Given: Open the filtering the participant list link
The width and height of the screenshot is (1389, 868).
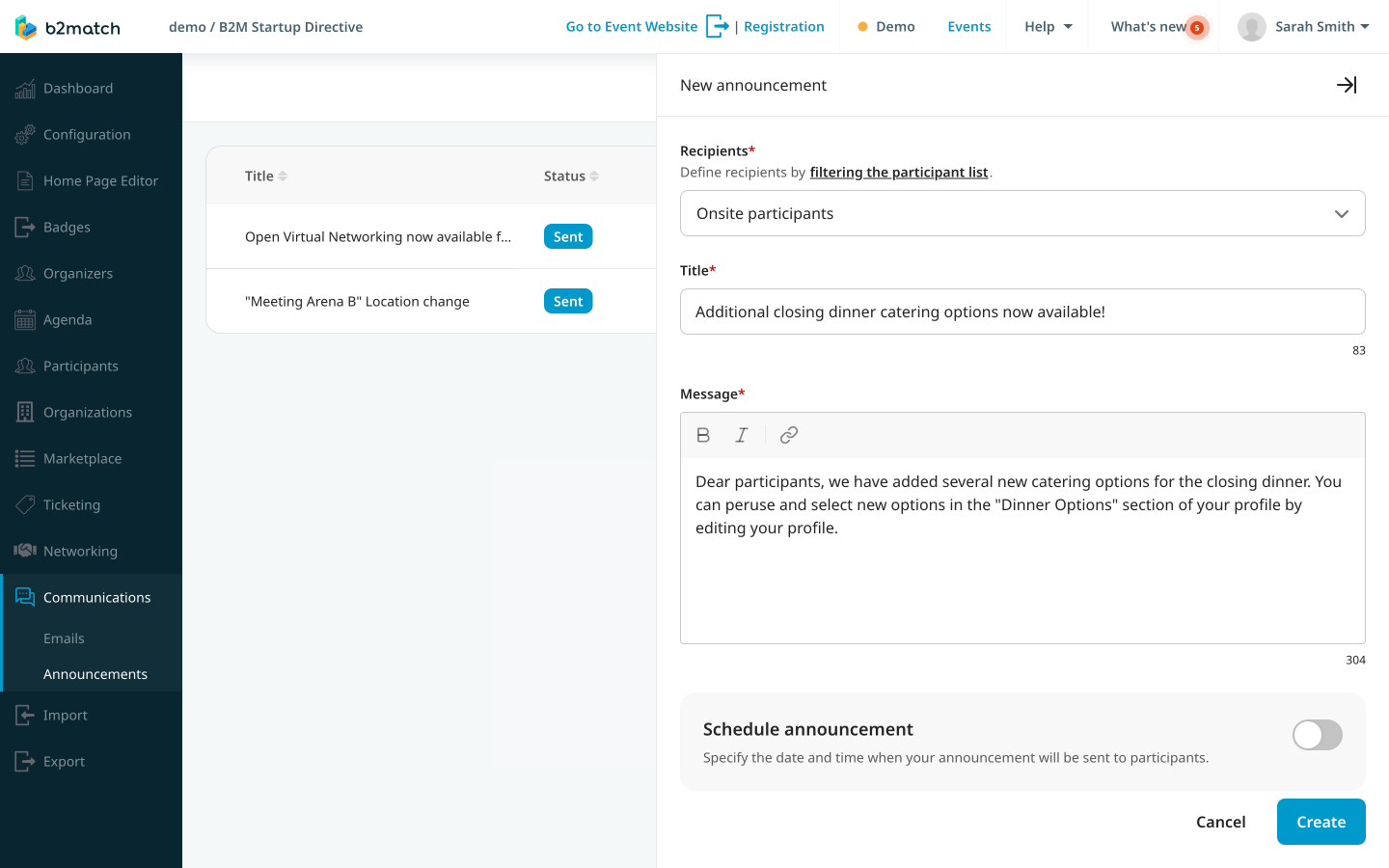Looking at the screenshot, I should pos(899,172).
